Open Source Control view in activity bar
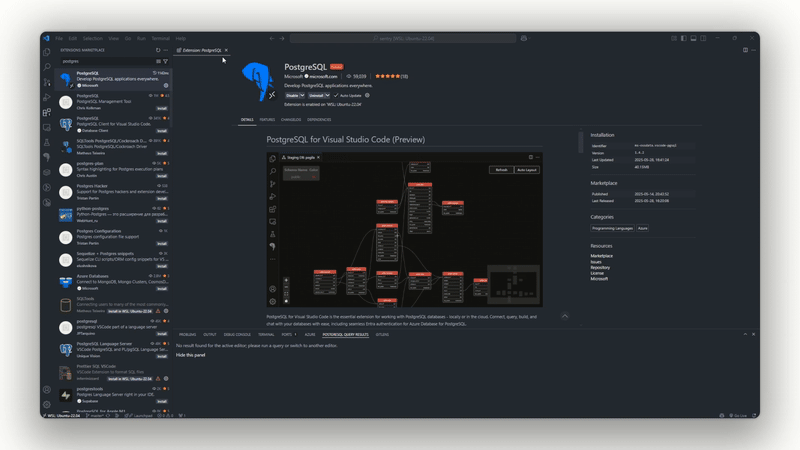This screenshot has width=800, height=450. tap(47, 82)
